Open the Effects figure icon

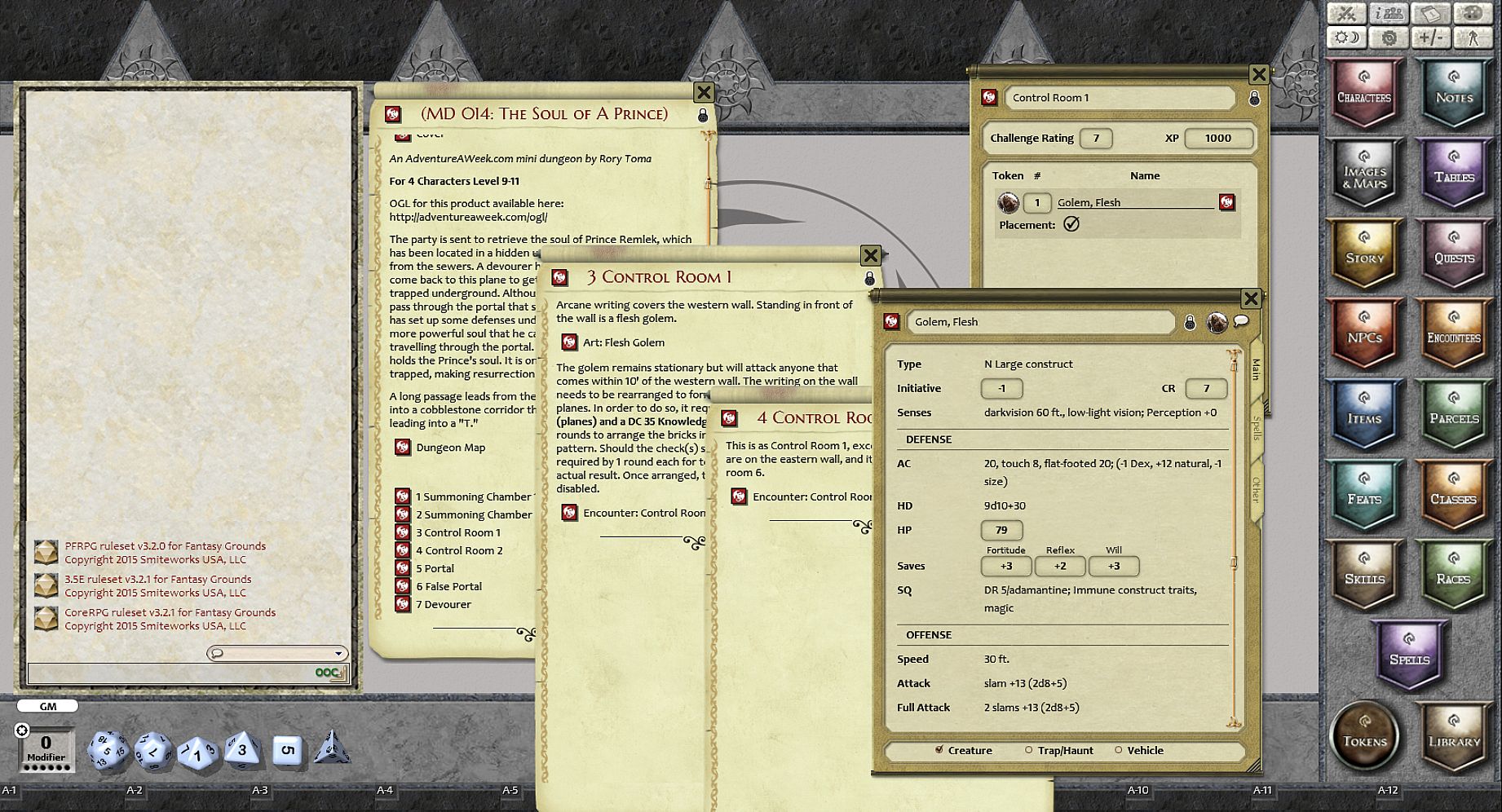[1472, 38]
